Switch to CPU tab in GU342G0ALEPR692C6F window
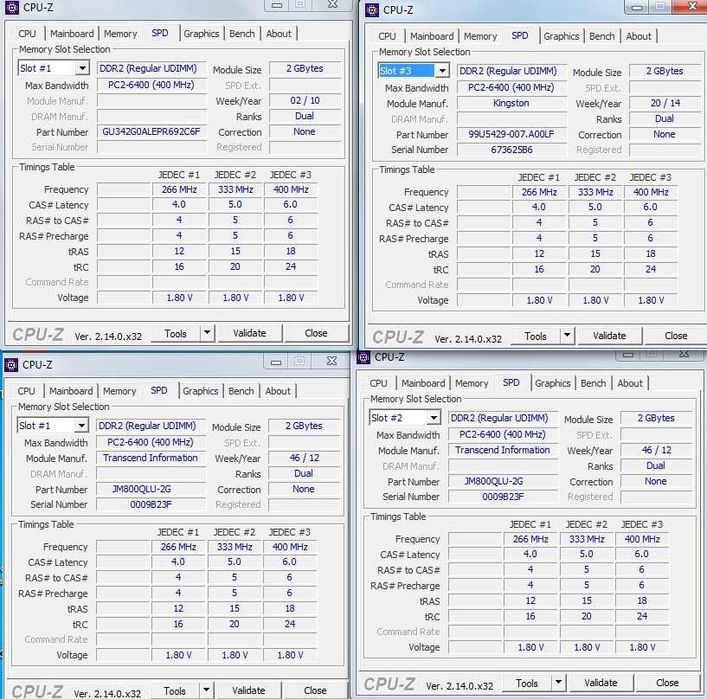707x699 pixels. click(x=27, y=34)
